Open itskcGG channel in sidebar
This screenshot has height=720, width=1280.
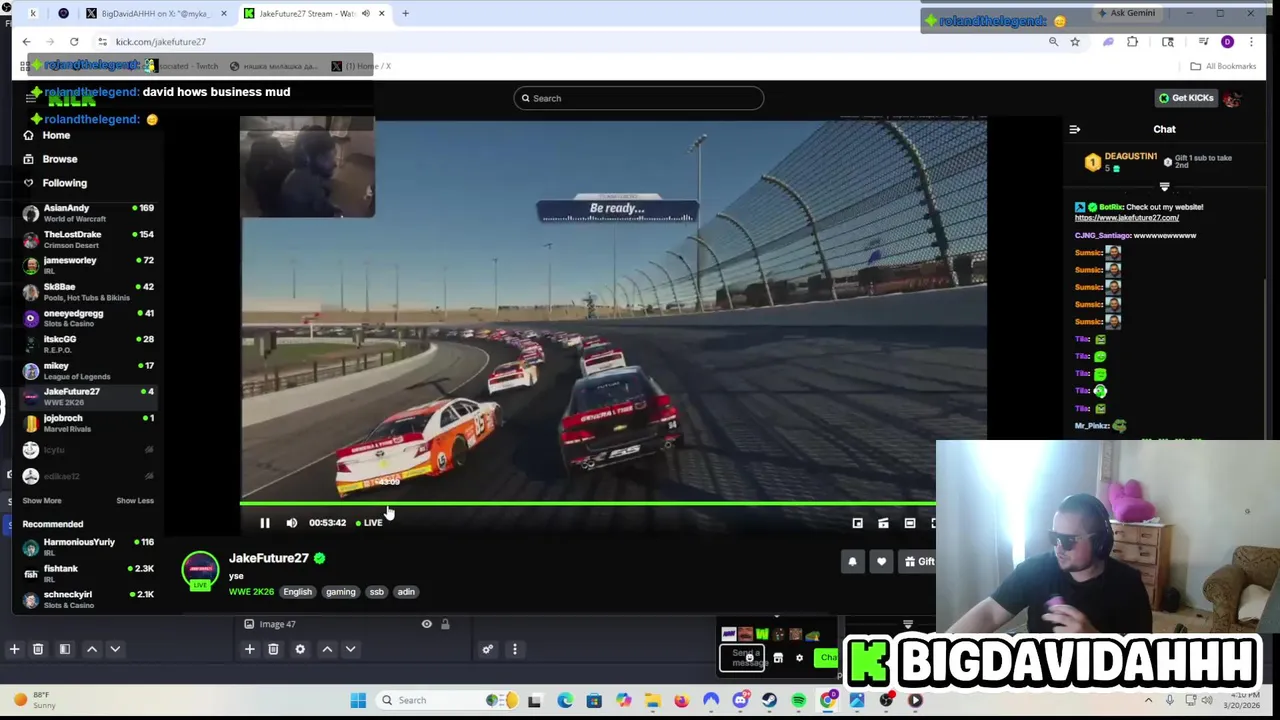tap(88, 344)
